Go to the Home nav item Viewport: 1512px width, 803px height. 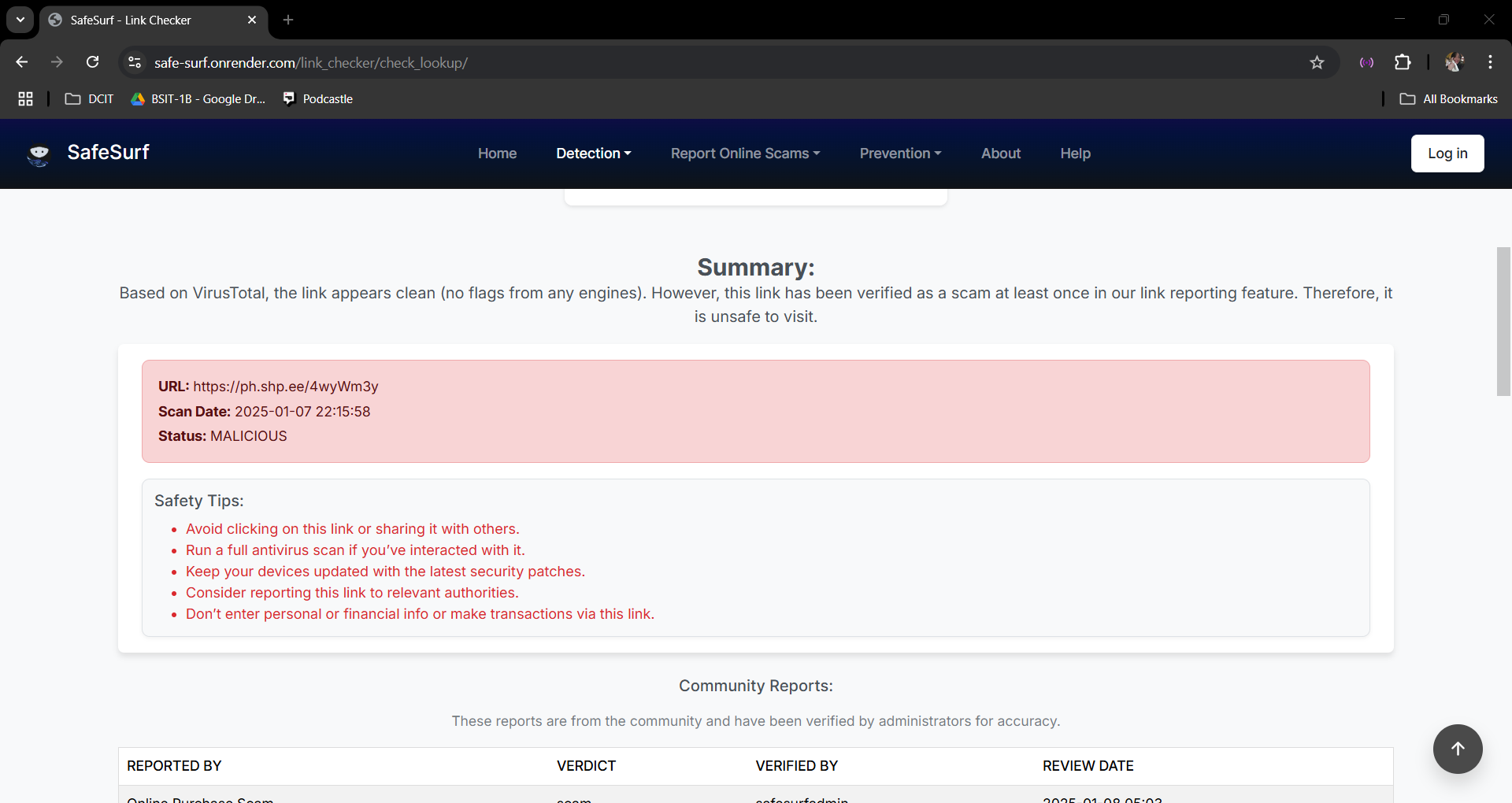pyautogui.click(x=497, y=154)
